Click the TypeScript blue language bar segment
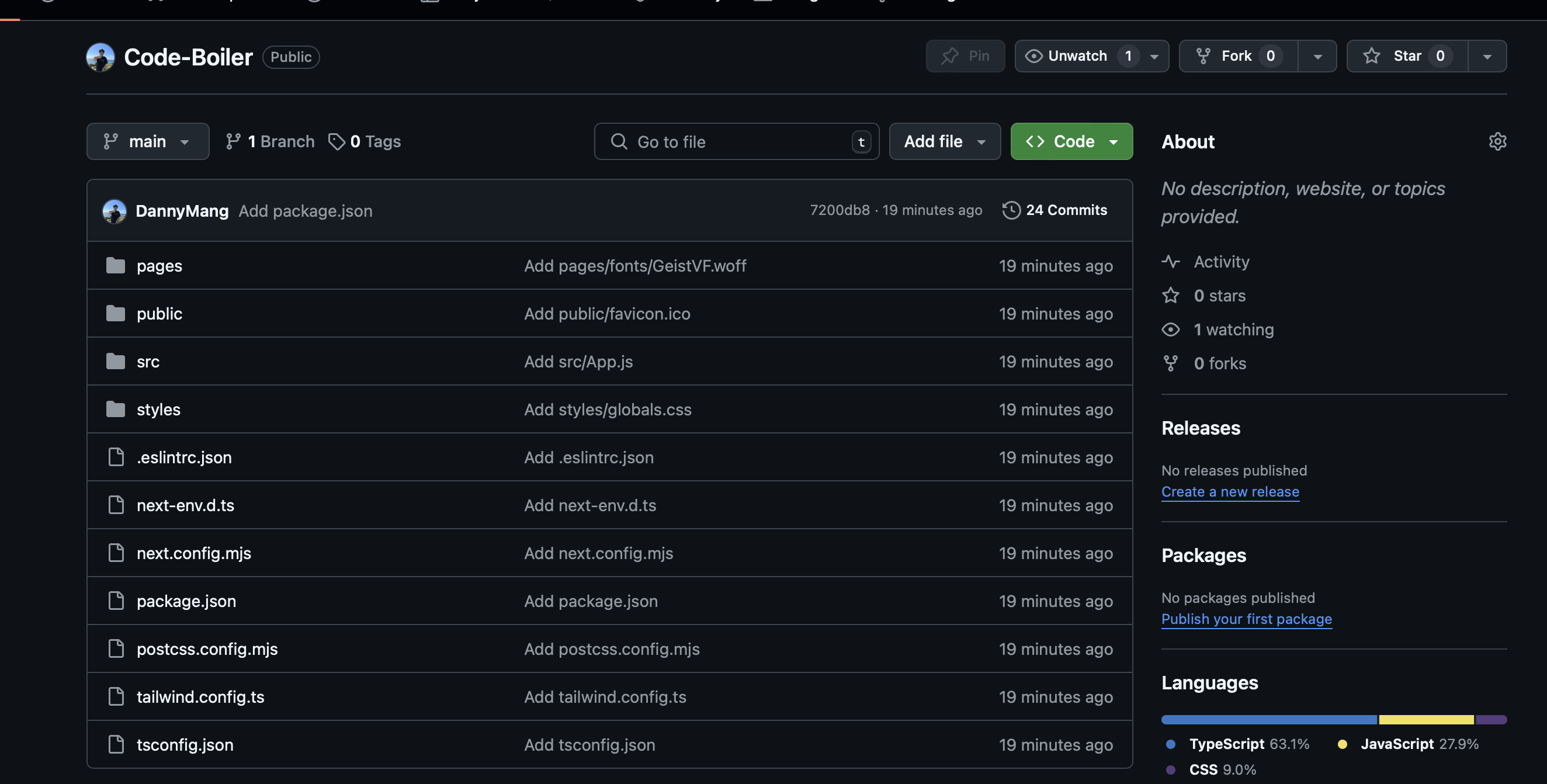The height and width of the screenshot is (784, 1547). coord(1268,719)
